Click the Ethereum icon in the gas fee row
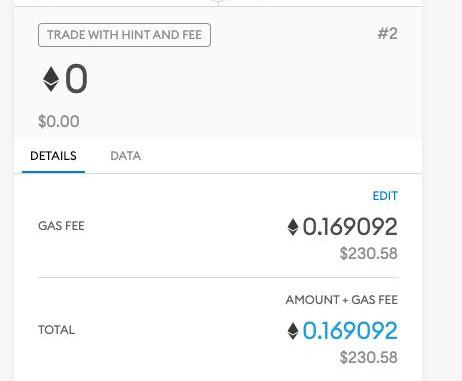The width and height of the screenshot is (462, 381). [293, 227]
